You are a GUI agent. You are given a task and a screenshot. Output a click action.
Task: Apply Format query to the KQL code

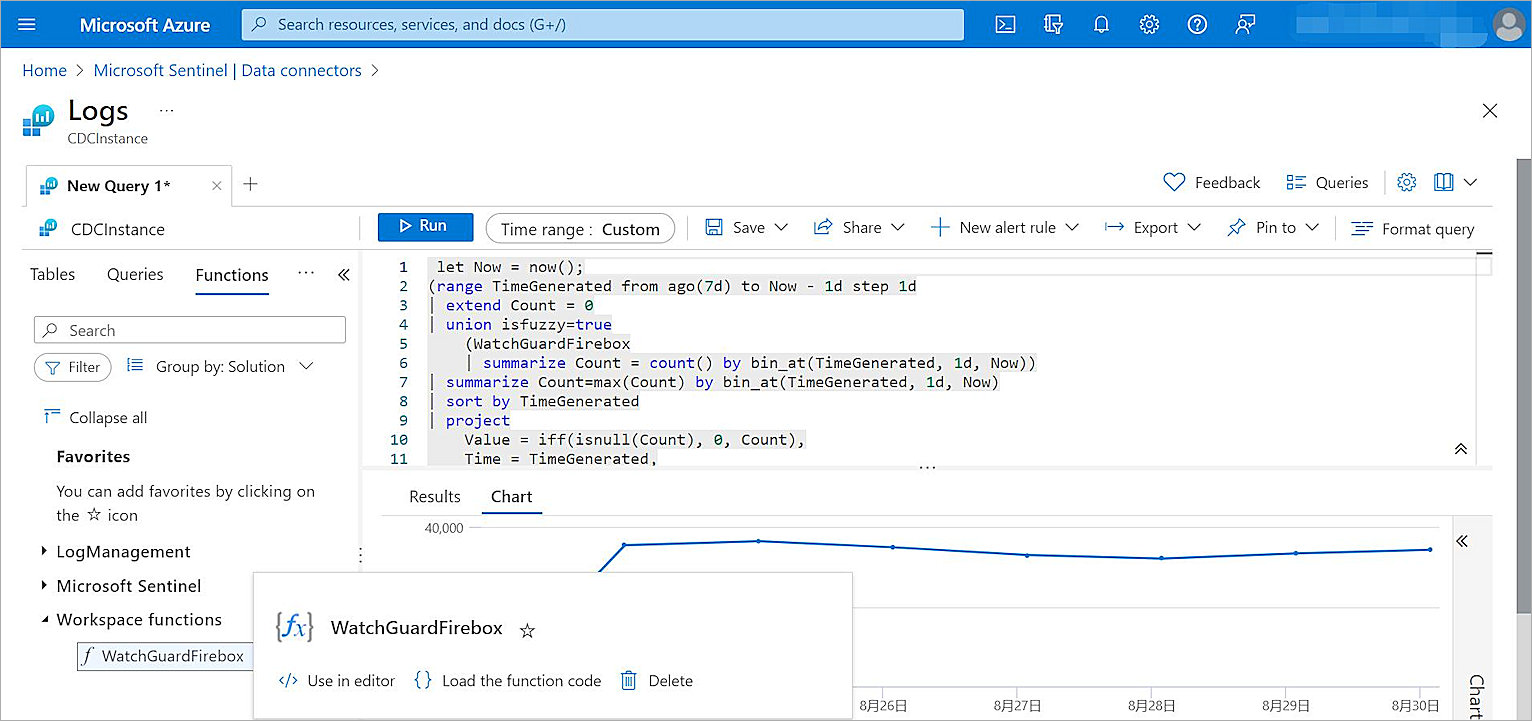1413,228
